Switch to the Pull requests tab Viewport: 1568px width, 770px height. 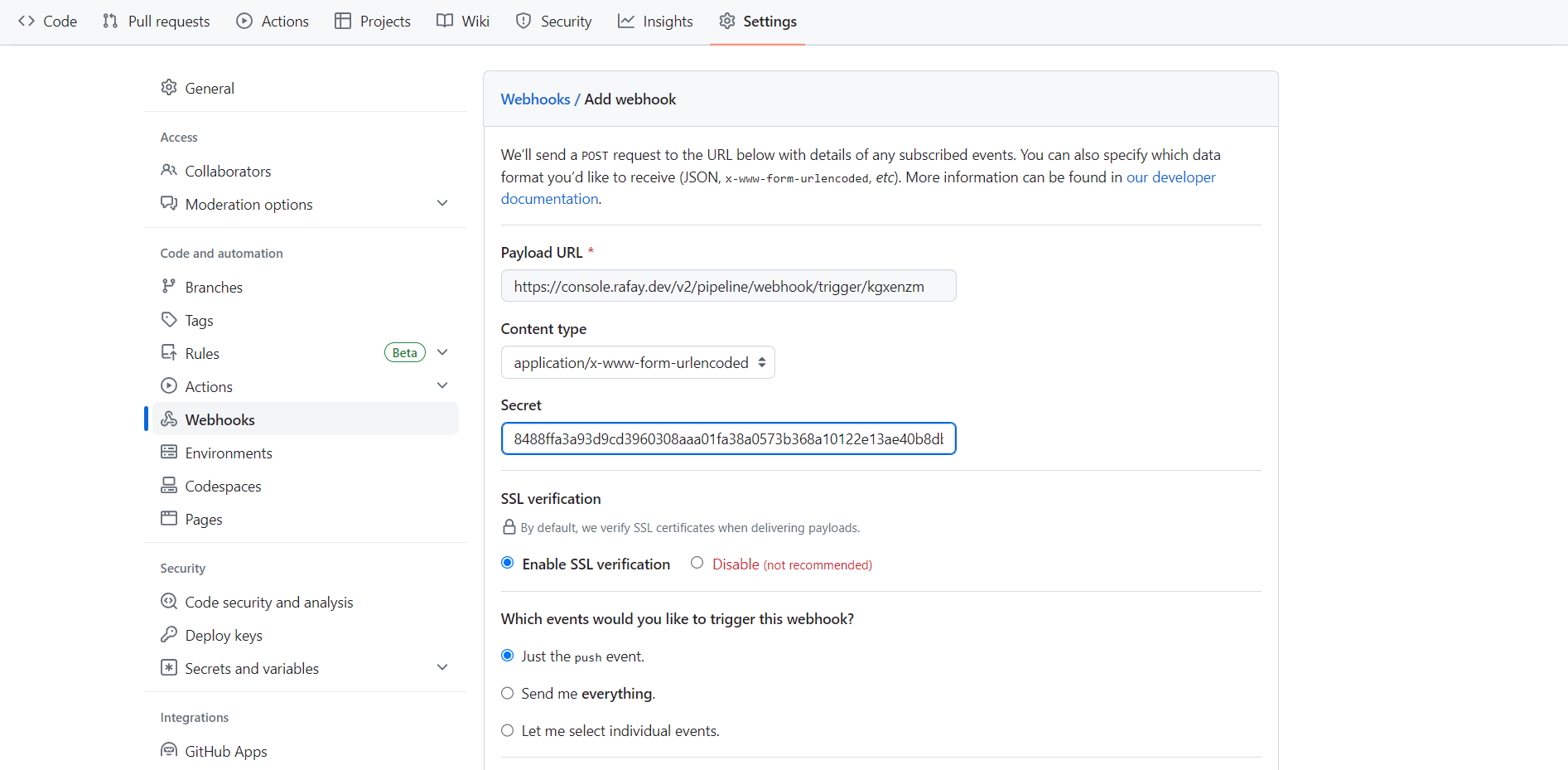pyautogui.click(x=157, y=22)
